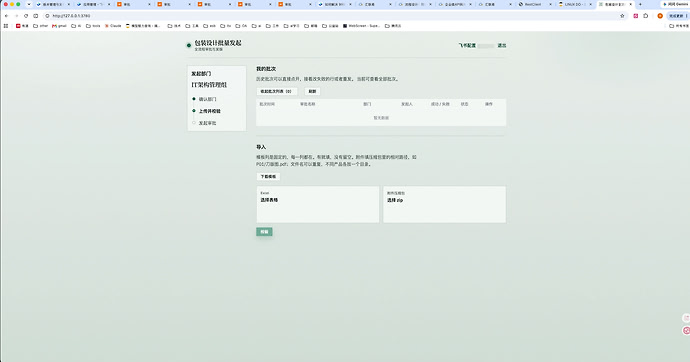The width and height of the screenshot is (690, 362).
Task: Bookmark this page with the star icon
Action: 622,16
